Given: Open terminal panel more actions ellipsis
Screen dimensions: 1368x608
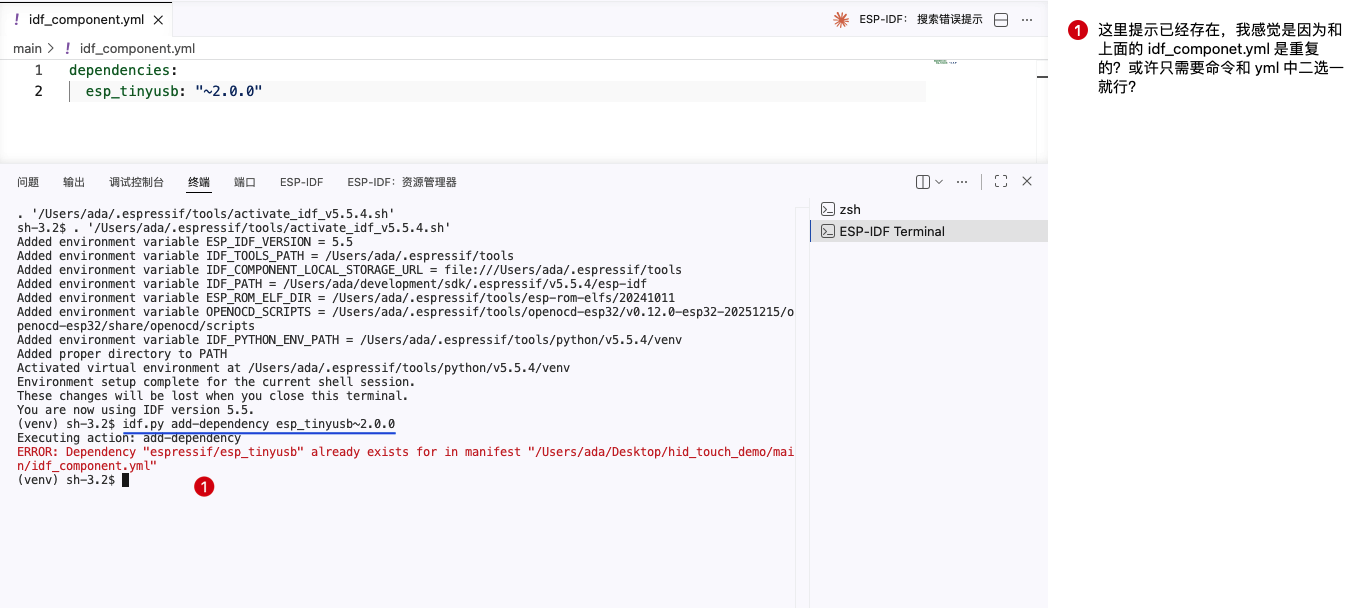Looking at the screenshot, I should point(962,182).
